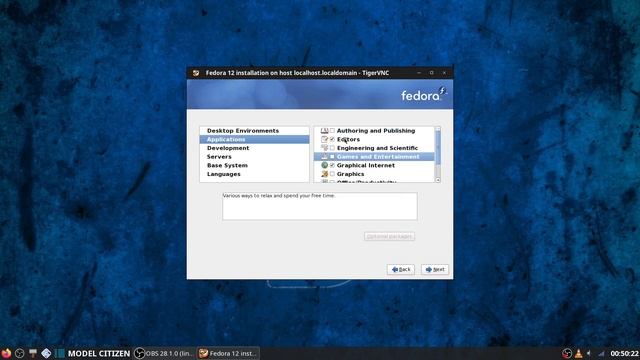Select the Servers category
This screenshot has width=640, height=360.
[254, 157]
